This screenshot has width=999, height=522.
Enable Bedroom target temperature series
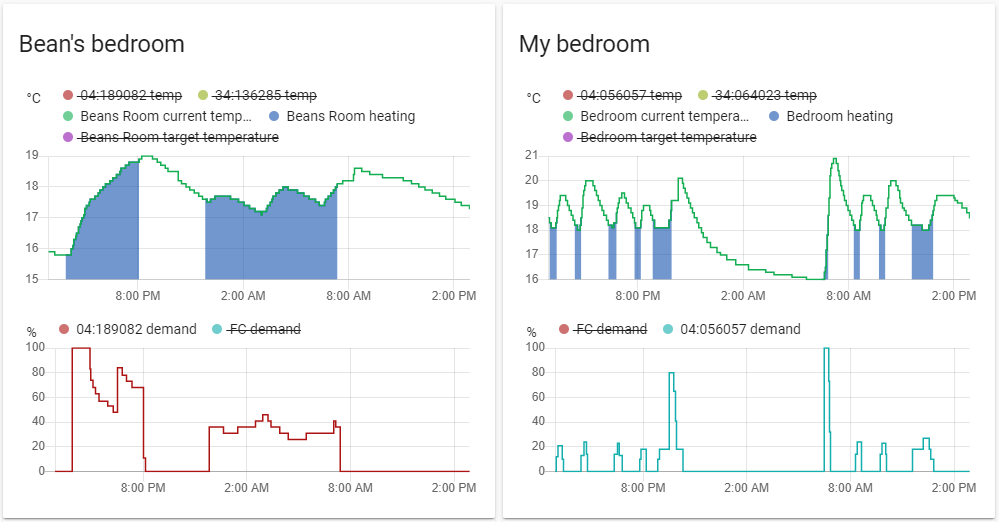tap(668, 137)
